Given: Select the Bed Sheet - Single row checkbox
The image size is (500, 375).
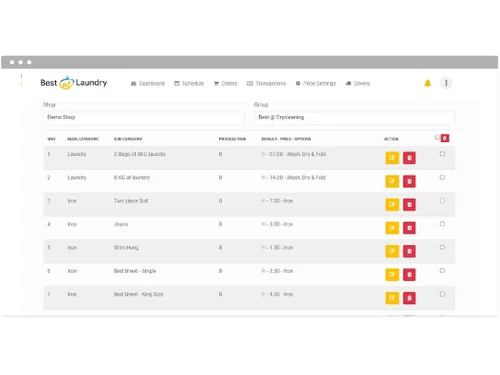Looking at the screenshot, I should (x=442, y=270).
